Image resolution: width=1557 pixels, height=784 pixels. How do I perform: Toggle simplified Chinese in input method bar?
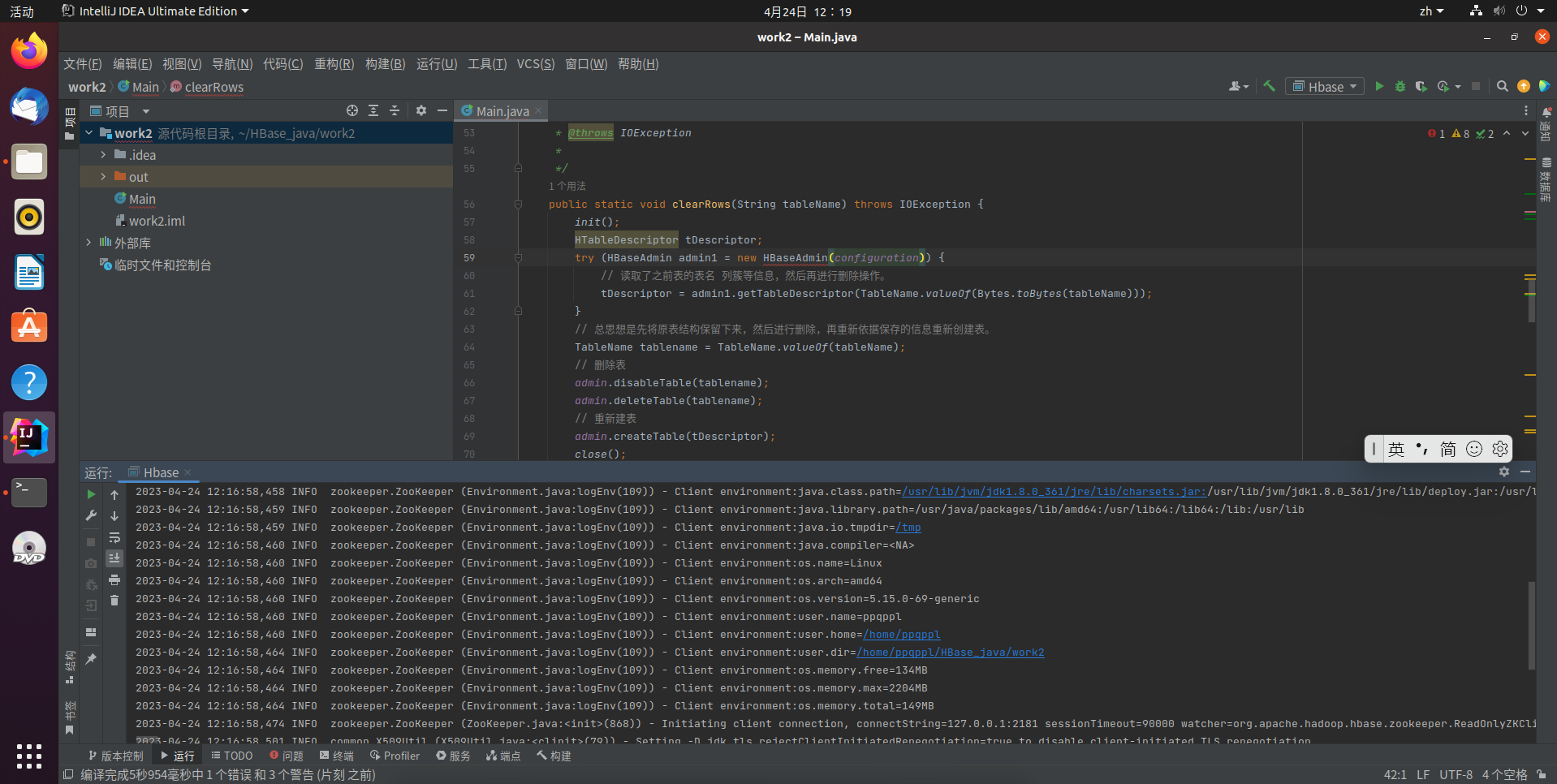(x=1448, y=449)
